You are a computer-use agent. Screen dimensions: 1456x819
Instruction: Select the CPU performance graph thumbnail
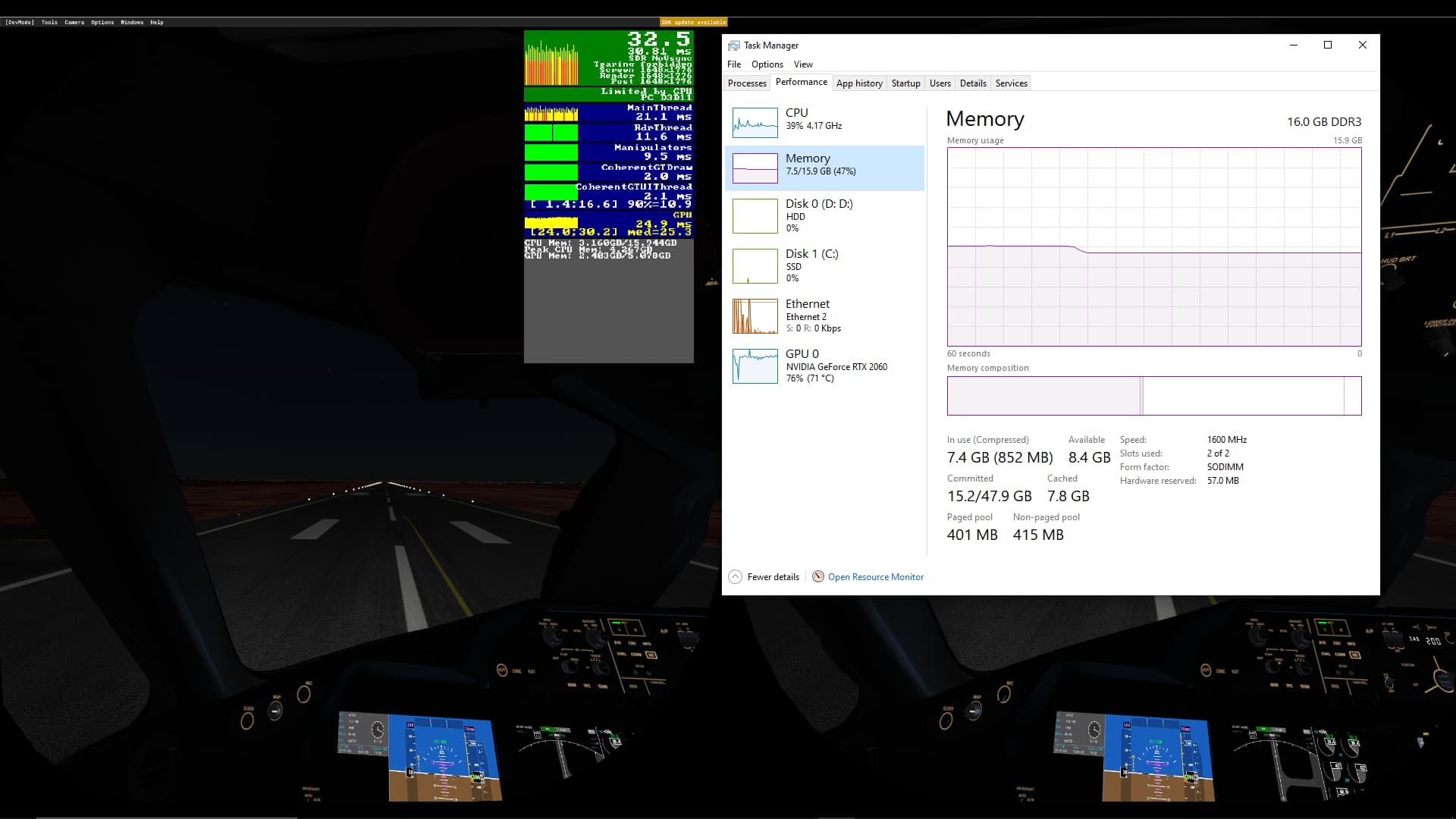tap(755, 122)
